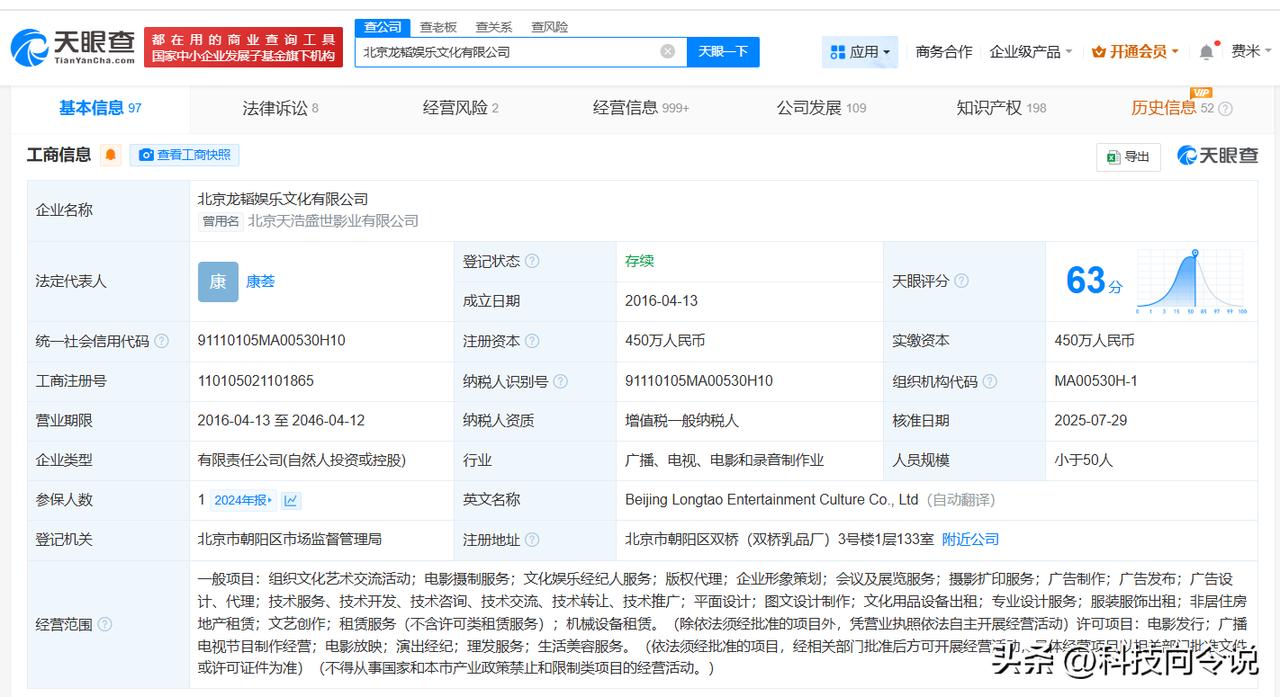This screenshot has height=697, width=1280.
Task: Click registration number 110105021101865
Action: click(256, 381)
